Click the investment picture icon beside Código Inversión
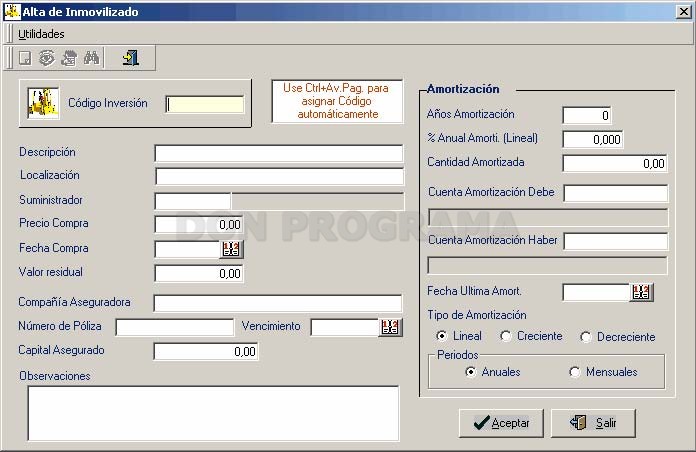 (x=43, y=103)
